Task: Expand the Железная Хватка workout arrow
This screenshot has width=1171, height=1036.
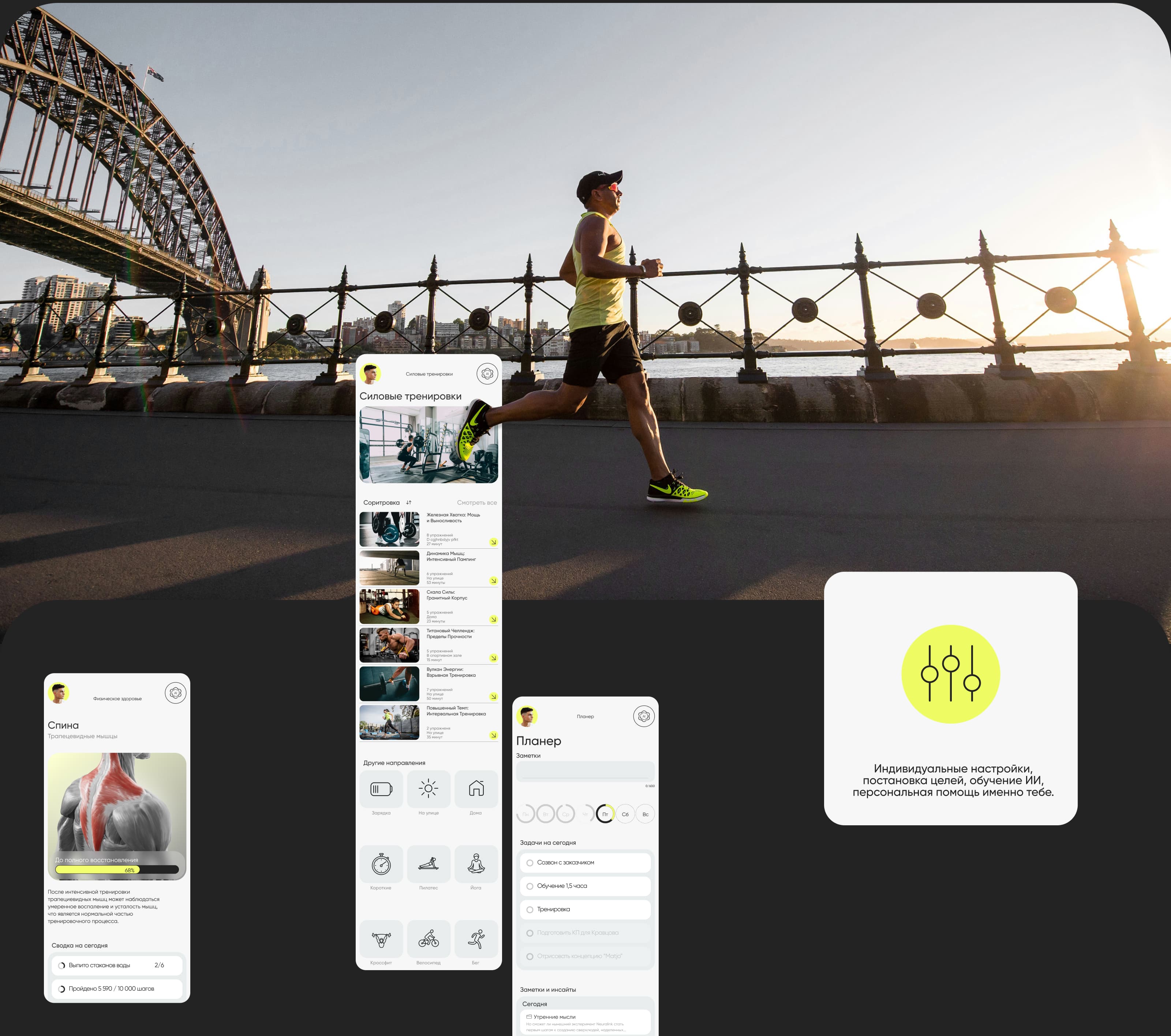Action: (x=493, y=543)
